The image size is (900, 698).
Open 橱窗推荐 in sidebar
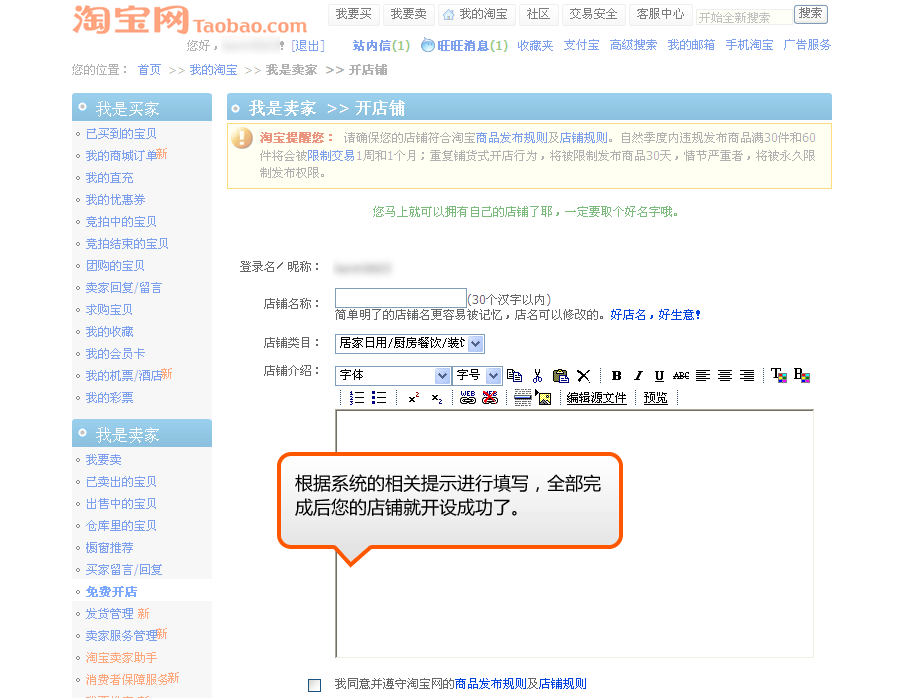pyautogui.click(x=109, y=548)
